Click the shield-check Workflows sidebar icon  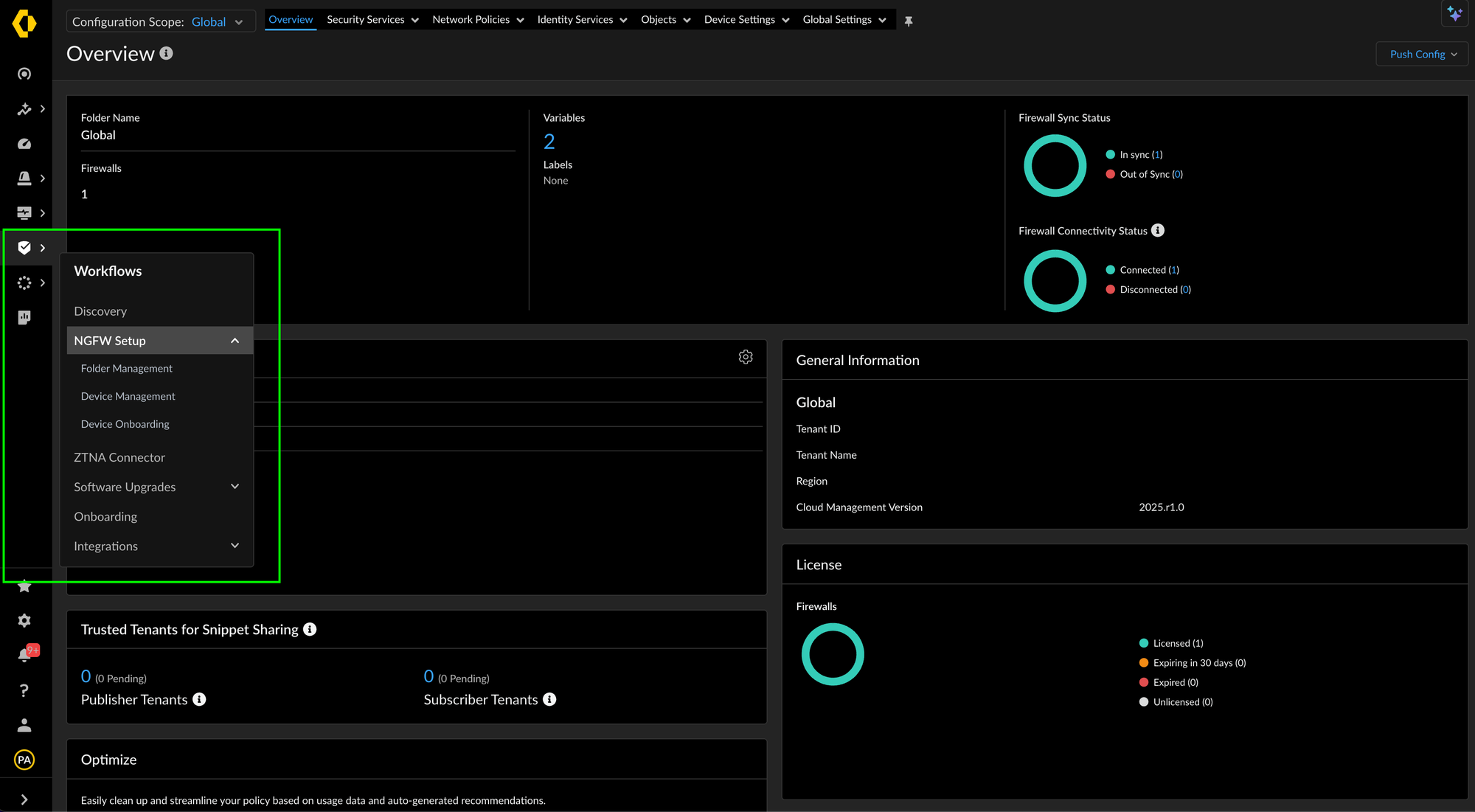tap(24, 248)
